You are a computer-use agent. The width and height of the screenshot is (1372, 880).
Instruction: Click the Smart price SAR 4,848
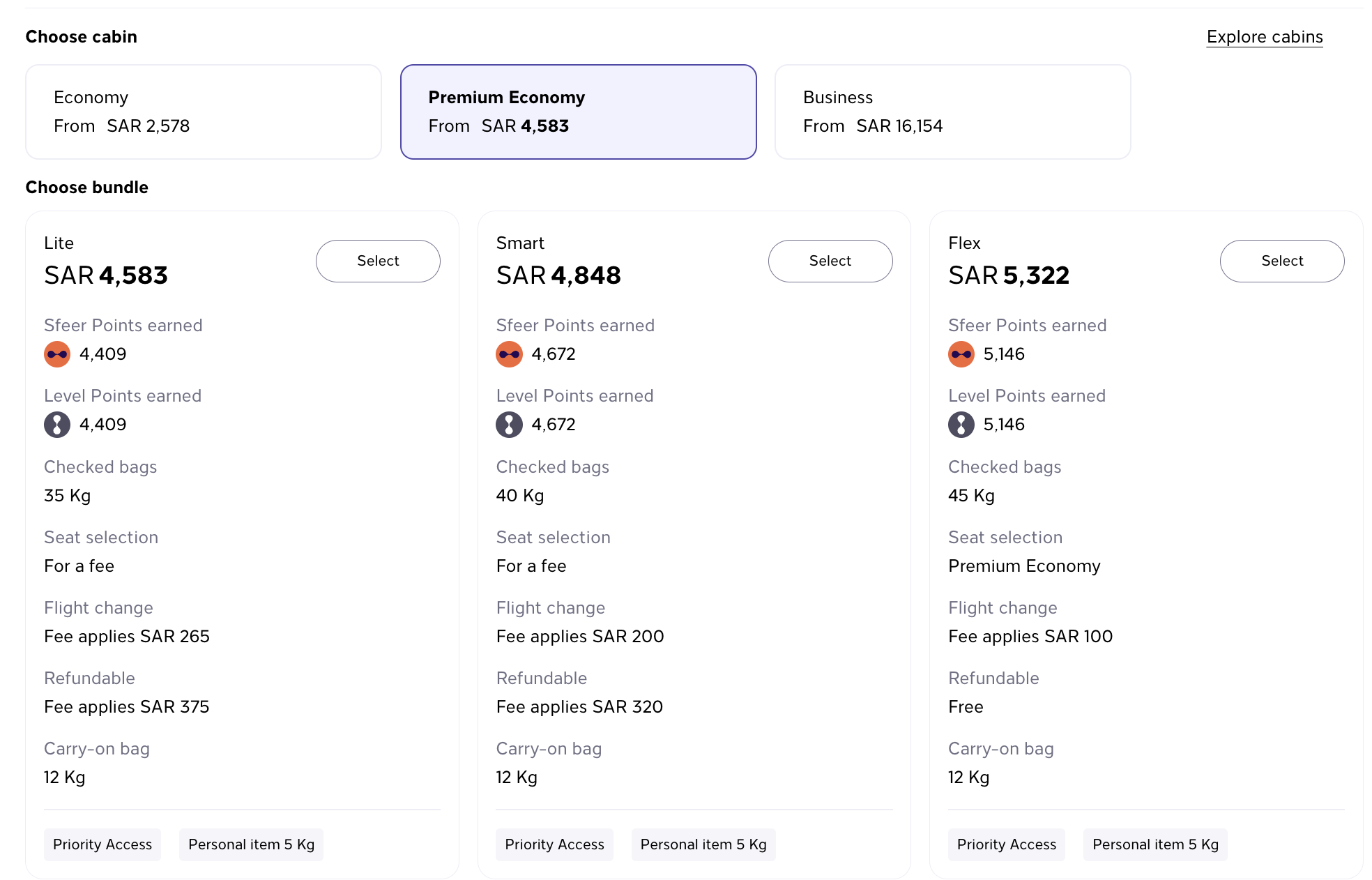tap(558, 275)
